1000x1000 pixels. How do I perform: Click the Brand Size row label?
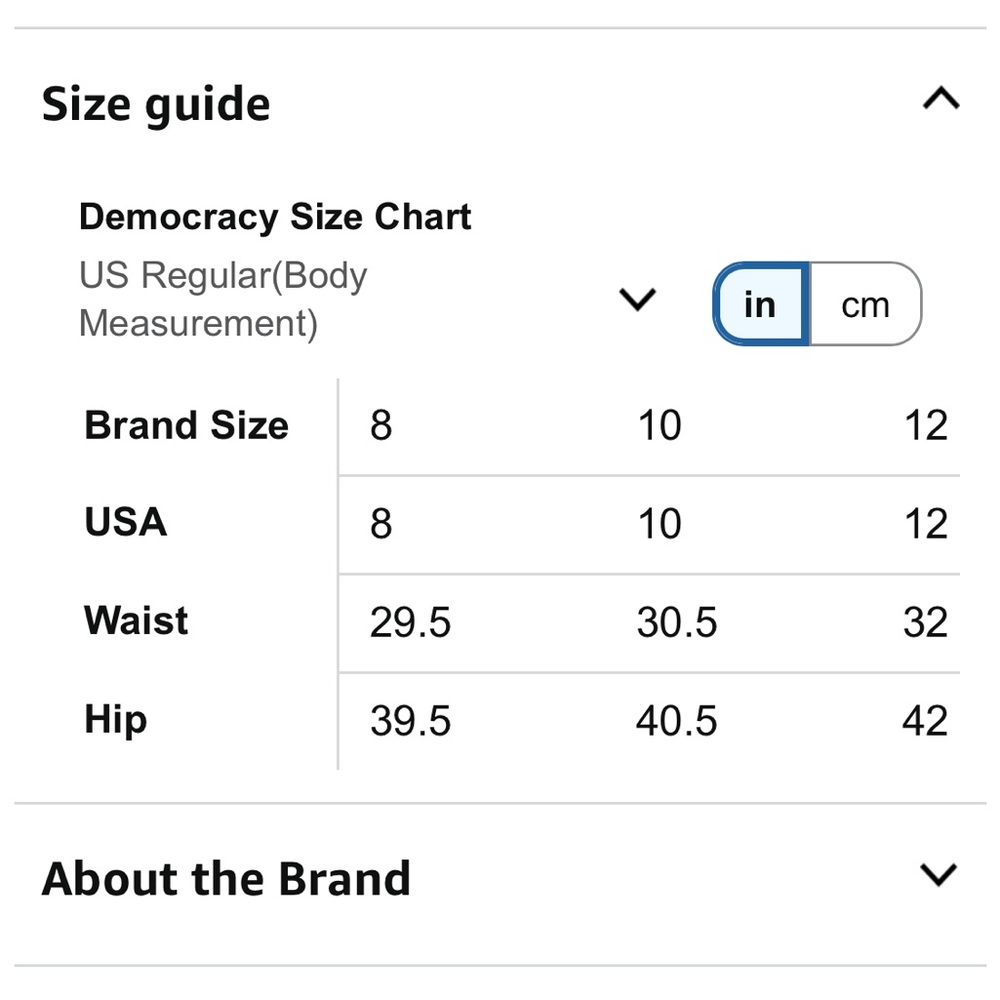[x=186, y=425]
